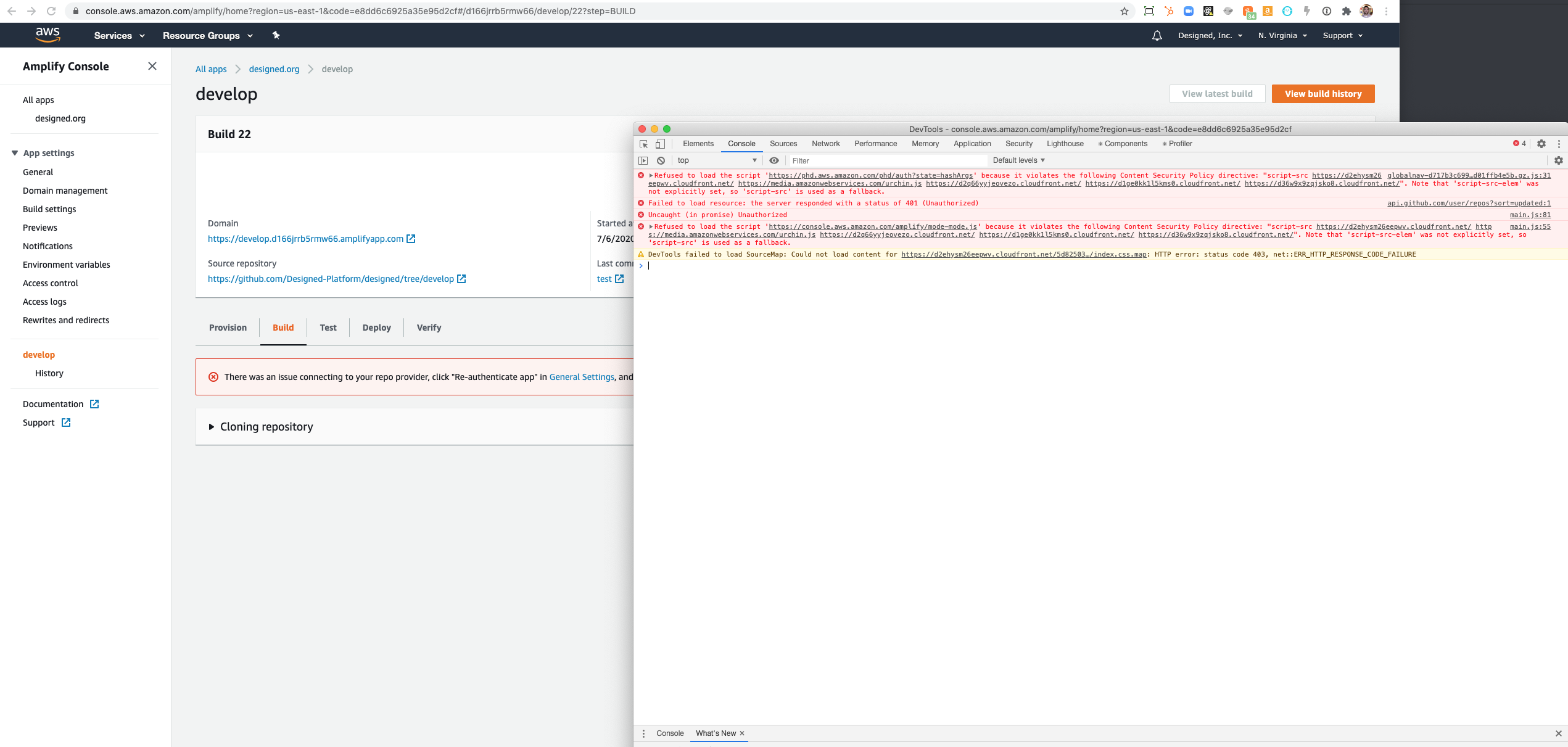Switch to the Network tab
The image size is (1568, 747).
[x=826, y=144]
